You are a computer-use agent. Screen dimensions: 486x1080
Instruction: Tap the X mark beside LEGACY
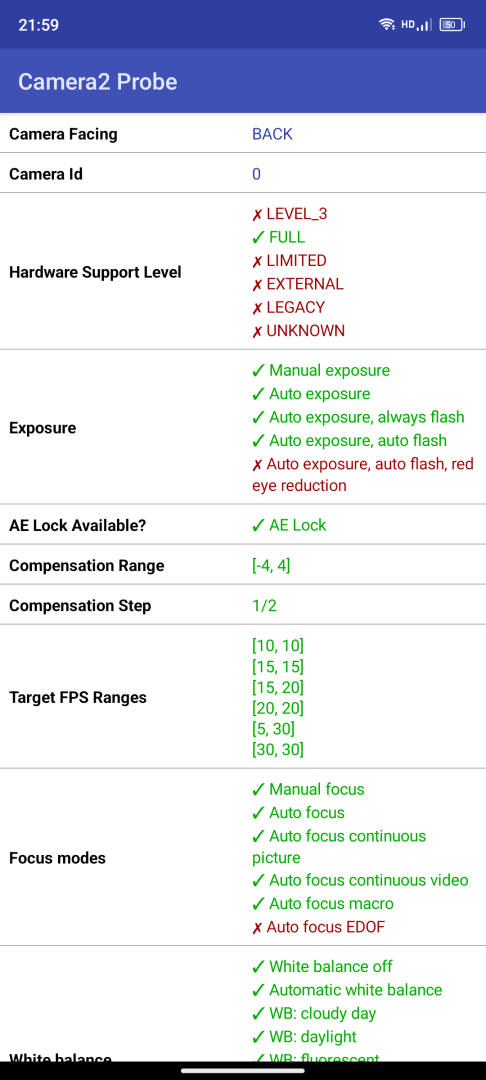pos(257,308)
